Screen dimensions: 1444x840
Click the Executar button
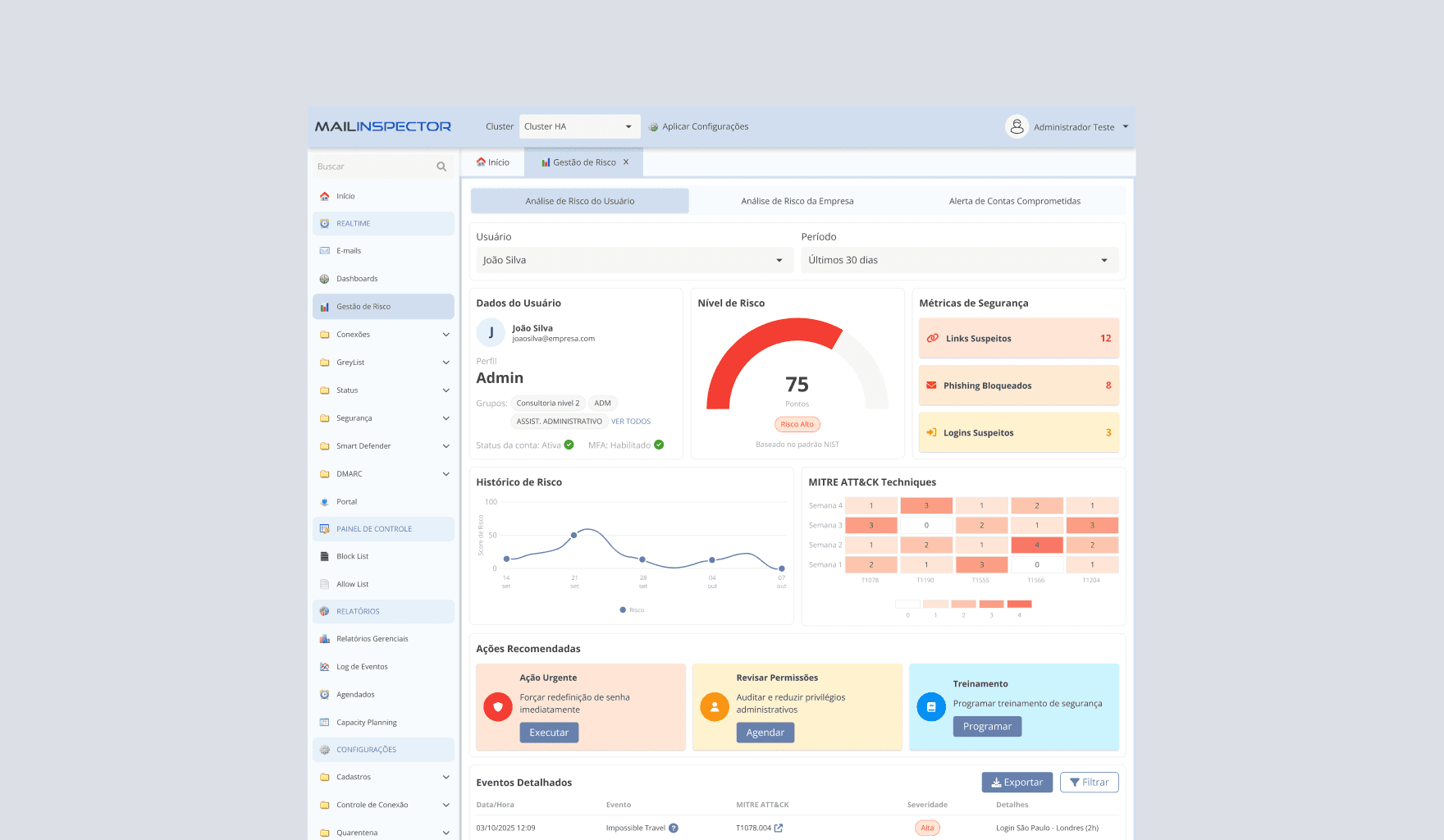tap(549, 733)
